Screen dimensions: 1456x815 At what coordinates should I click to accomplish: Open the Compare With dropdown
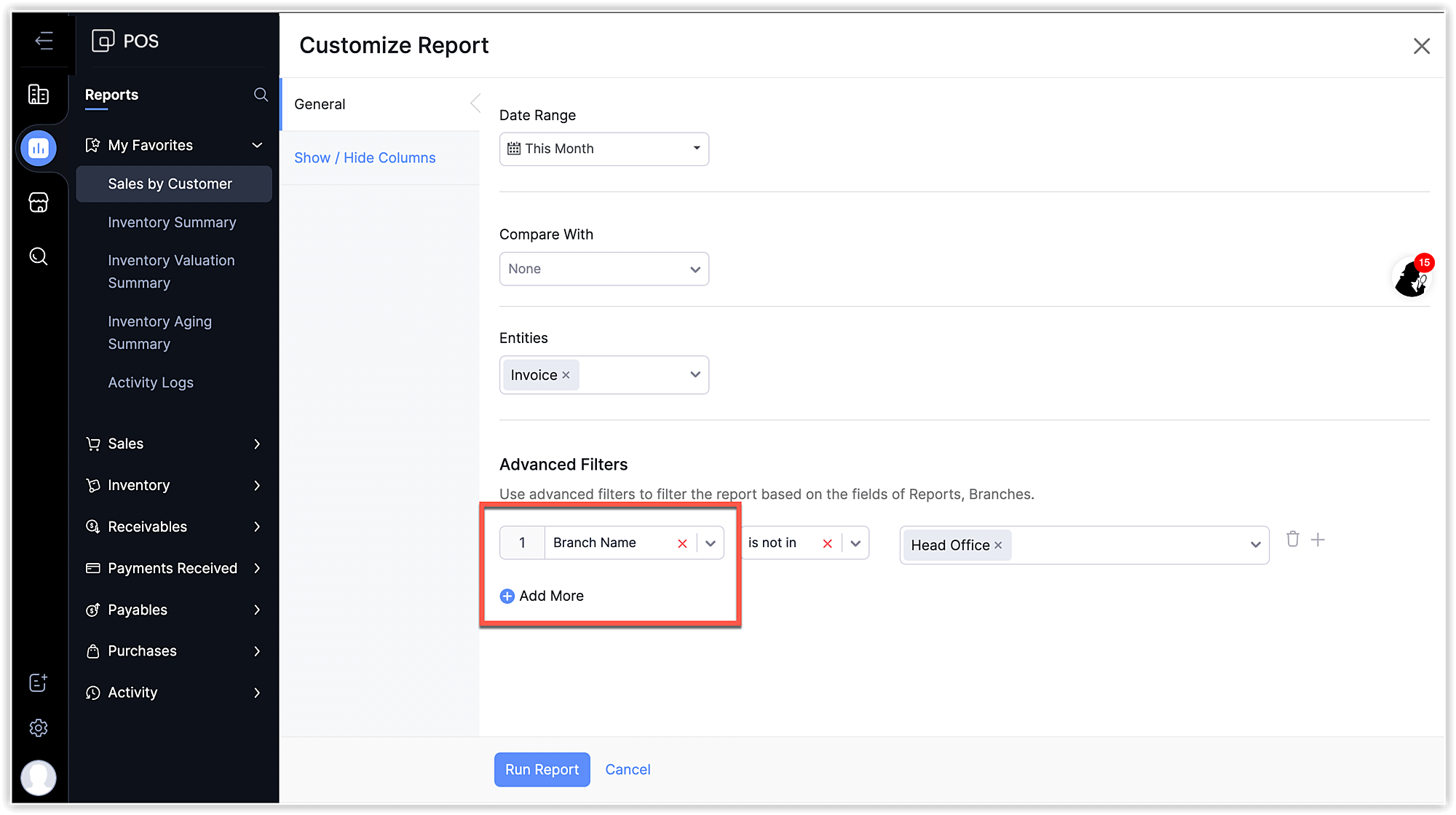604,269
